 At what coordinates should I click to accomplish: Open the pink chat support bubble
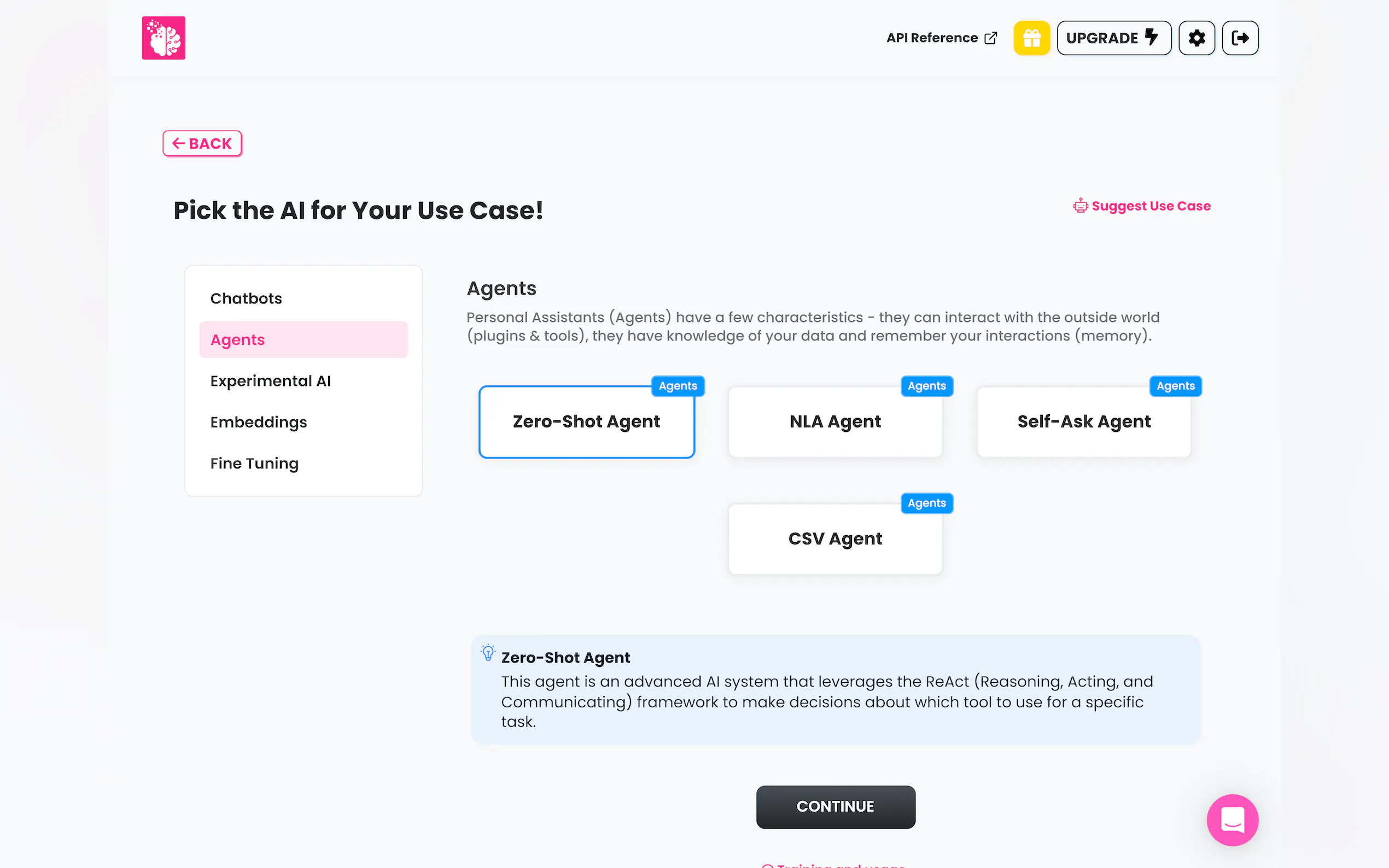point(1232,820)
